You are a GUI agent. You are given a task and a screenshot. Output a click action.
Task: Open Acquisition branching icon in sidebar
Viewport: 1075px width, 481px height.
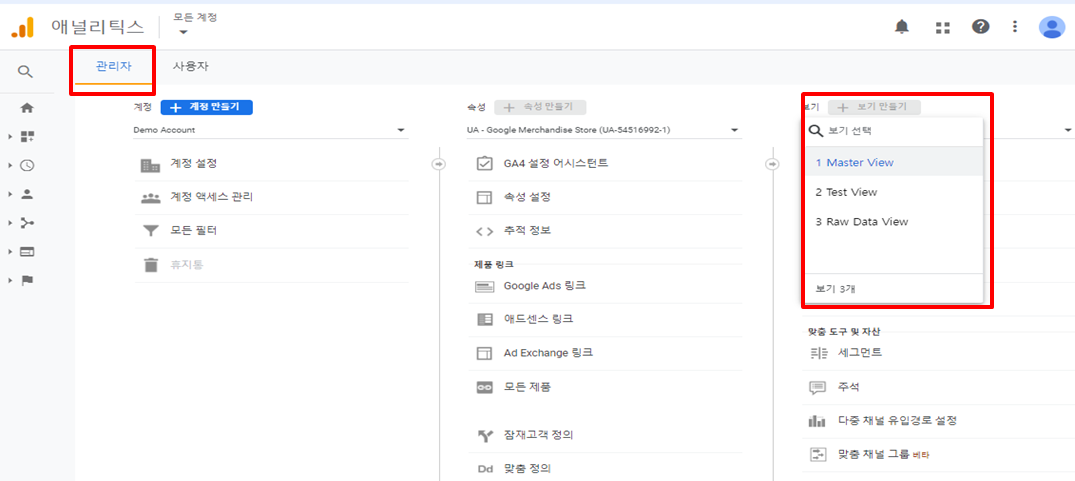tap(27, 223)
